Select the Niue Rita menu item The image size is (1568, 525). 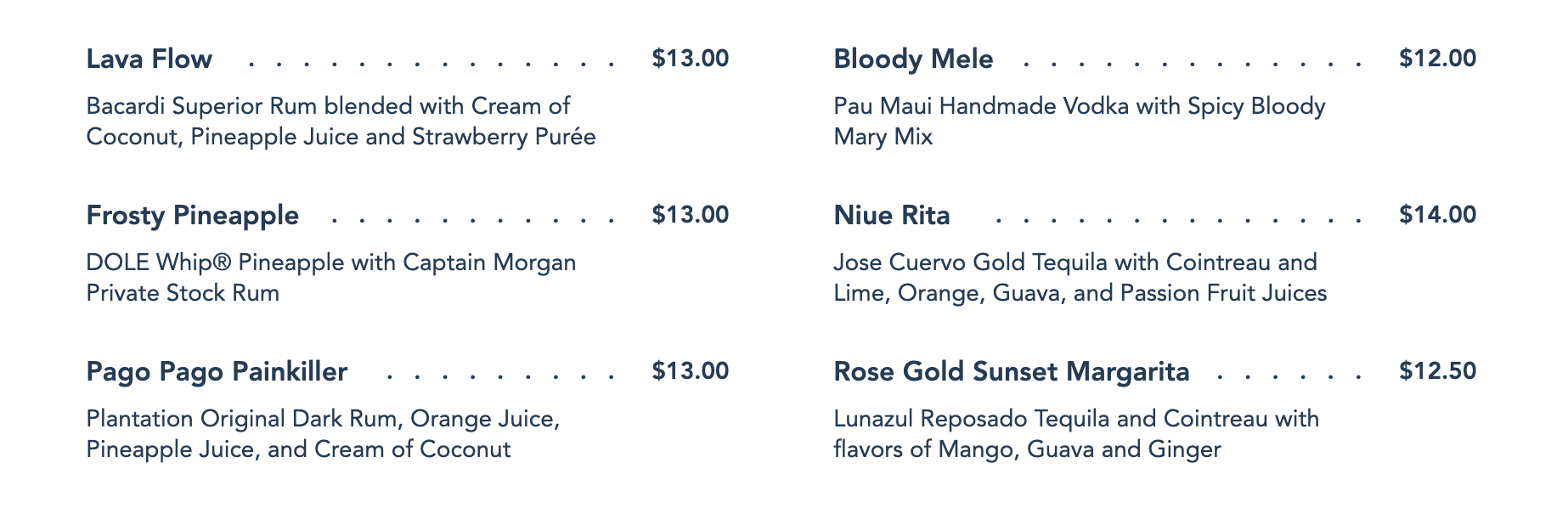tap(892, 215)
